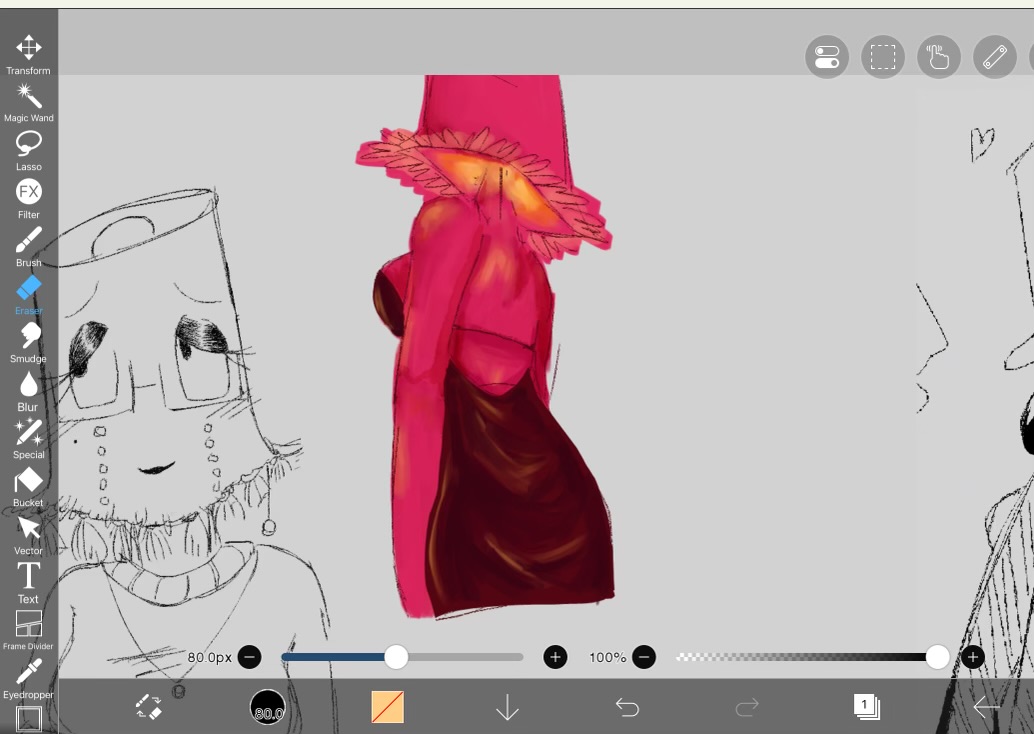Image resolution: width=1034 pixels, height=734 pixels.
Task: Select the Transform tool
Action: click(x=28, y=54)
